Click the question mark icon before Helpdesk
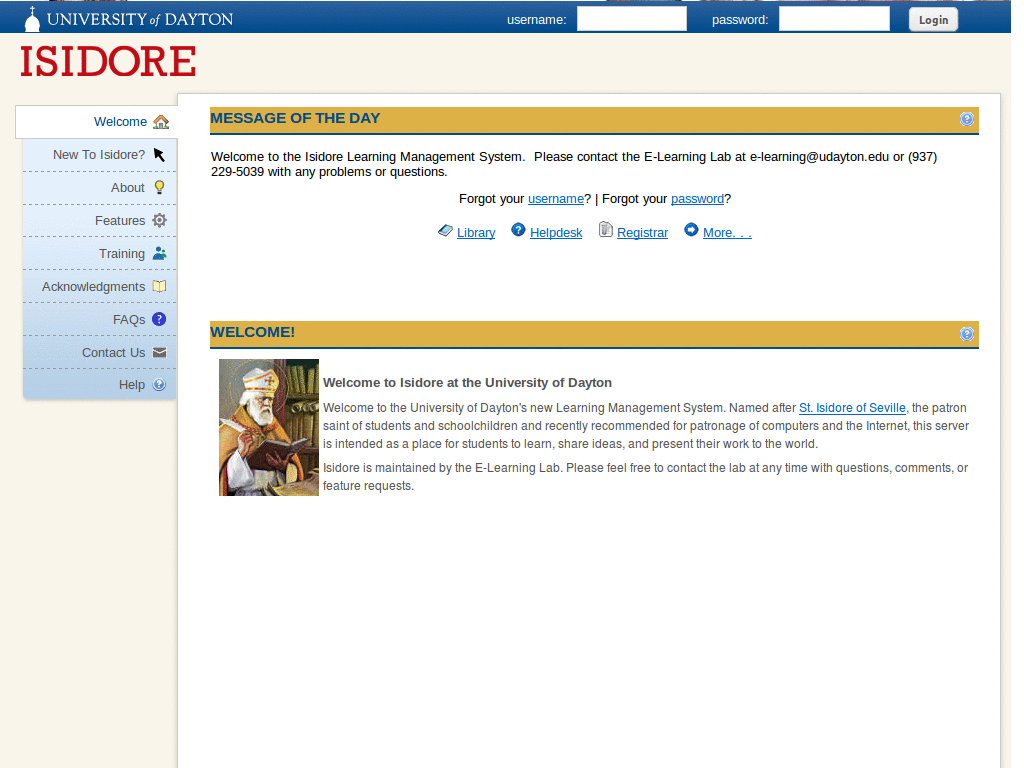Screen dimensions: 1024x768 [x=518, y=230]
